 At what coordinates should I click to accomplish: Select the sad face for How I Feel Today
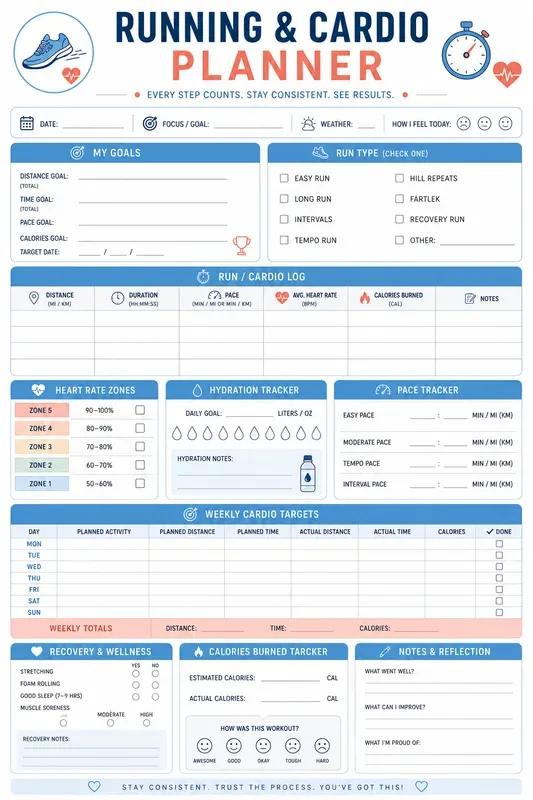tap(463, 123)
